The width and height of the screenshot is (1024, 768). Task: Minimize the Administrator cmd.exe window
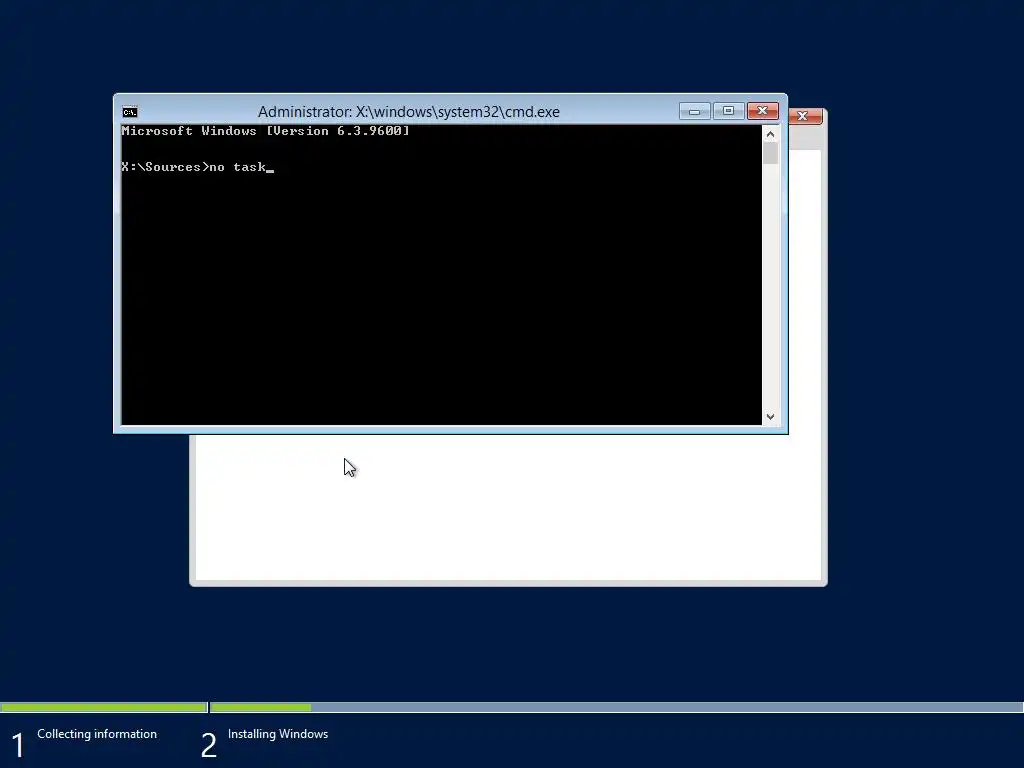click(695, 112)
